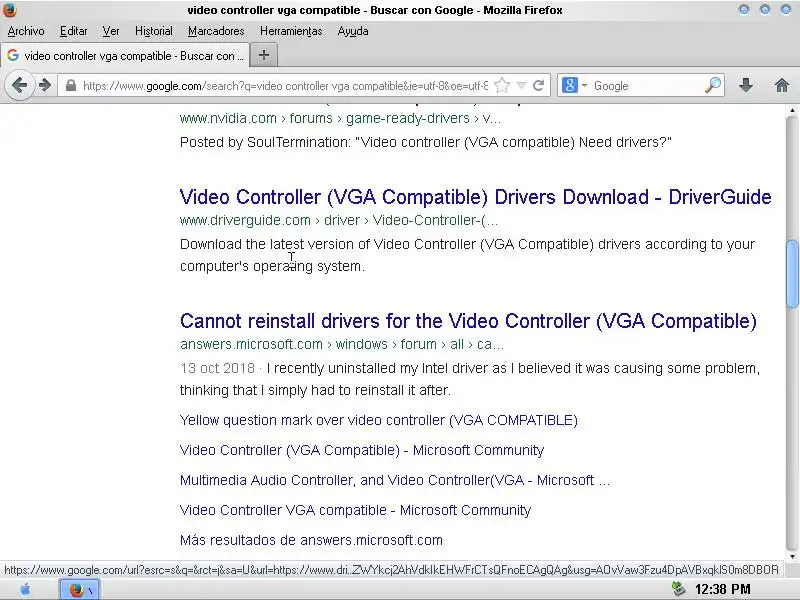Click the URL address bar field
Viewport: 800px width, 600px height.
point(286,86)
